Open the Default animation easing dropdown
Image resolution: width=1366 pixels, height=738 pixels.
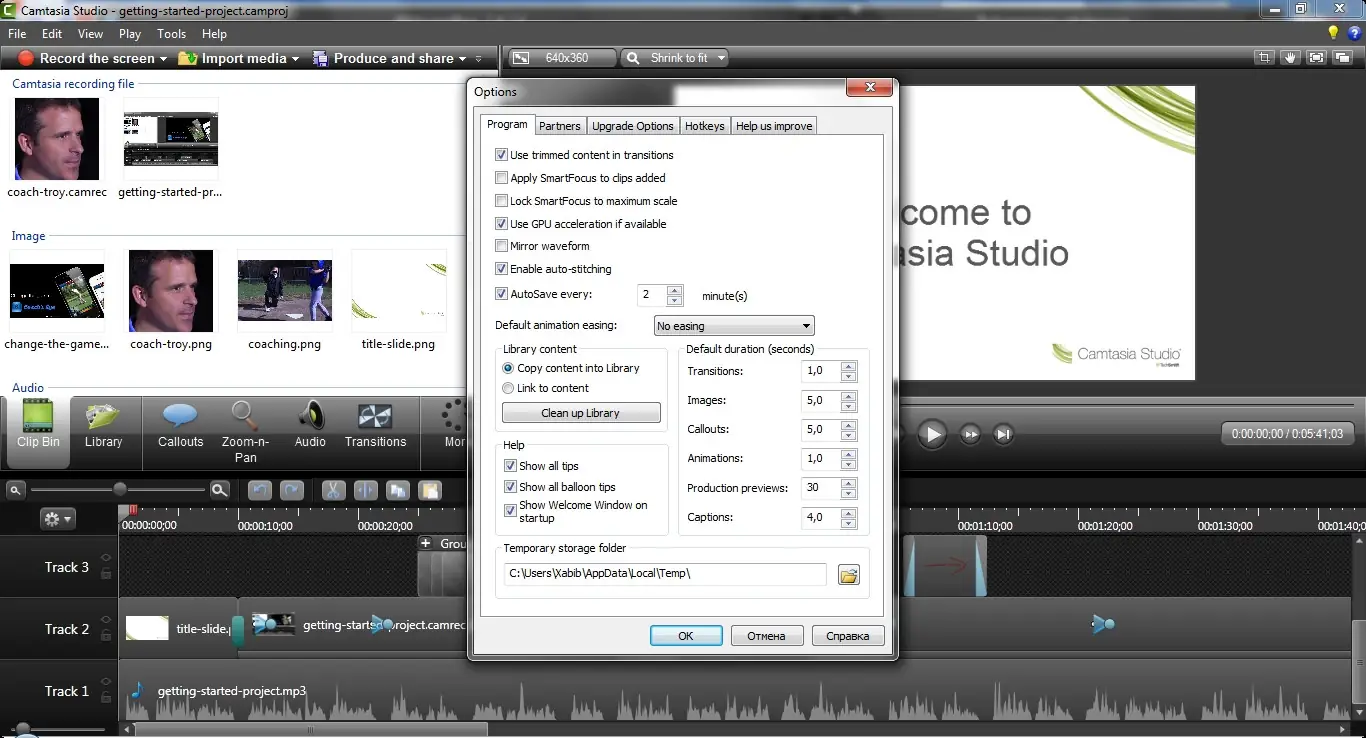pyautogui.click(x=734, y=326)
